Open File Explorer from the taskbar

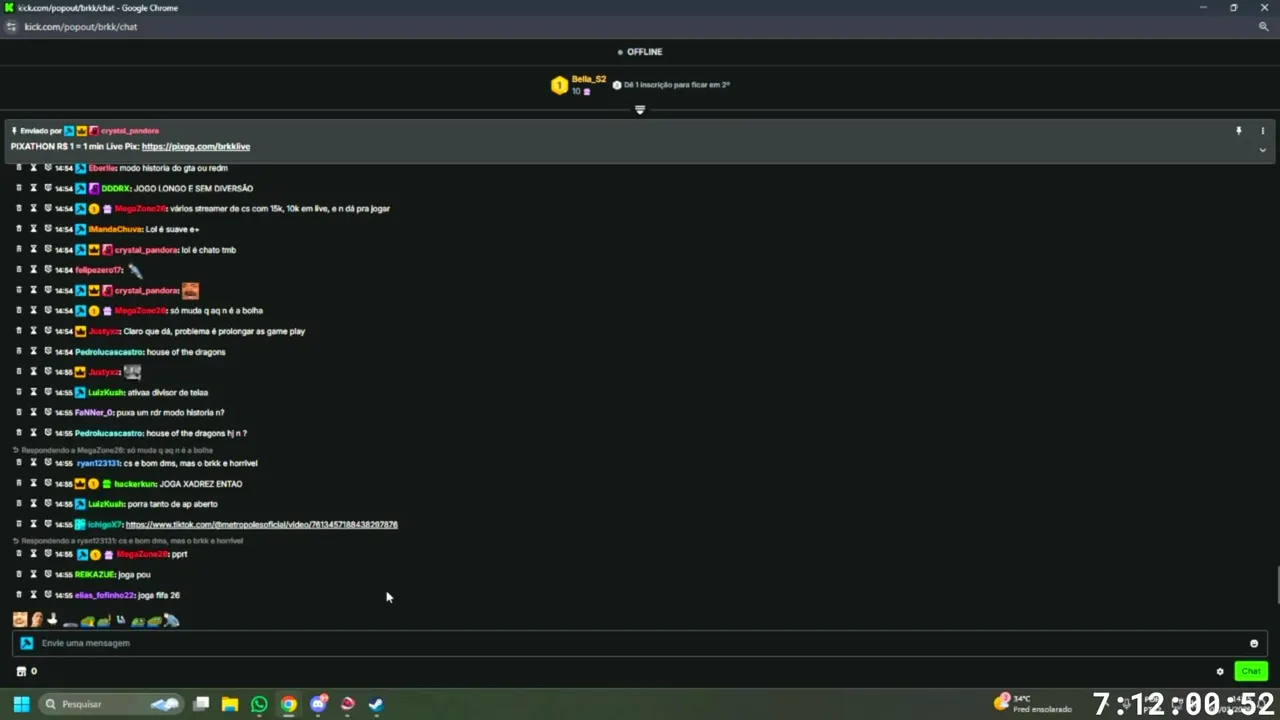coord(230,704)
